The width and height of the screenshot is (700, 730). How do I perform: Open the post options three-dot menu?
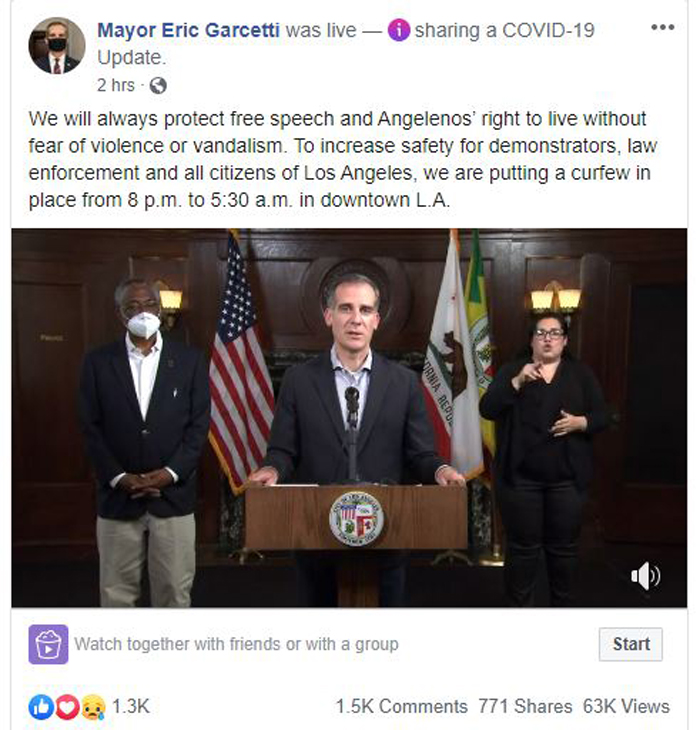point(662,27)
